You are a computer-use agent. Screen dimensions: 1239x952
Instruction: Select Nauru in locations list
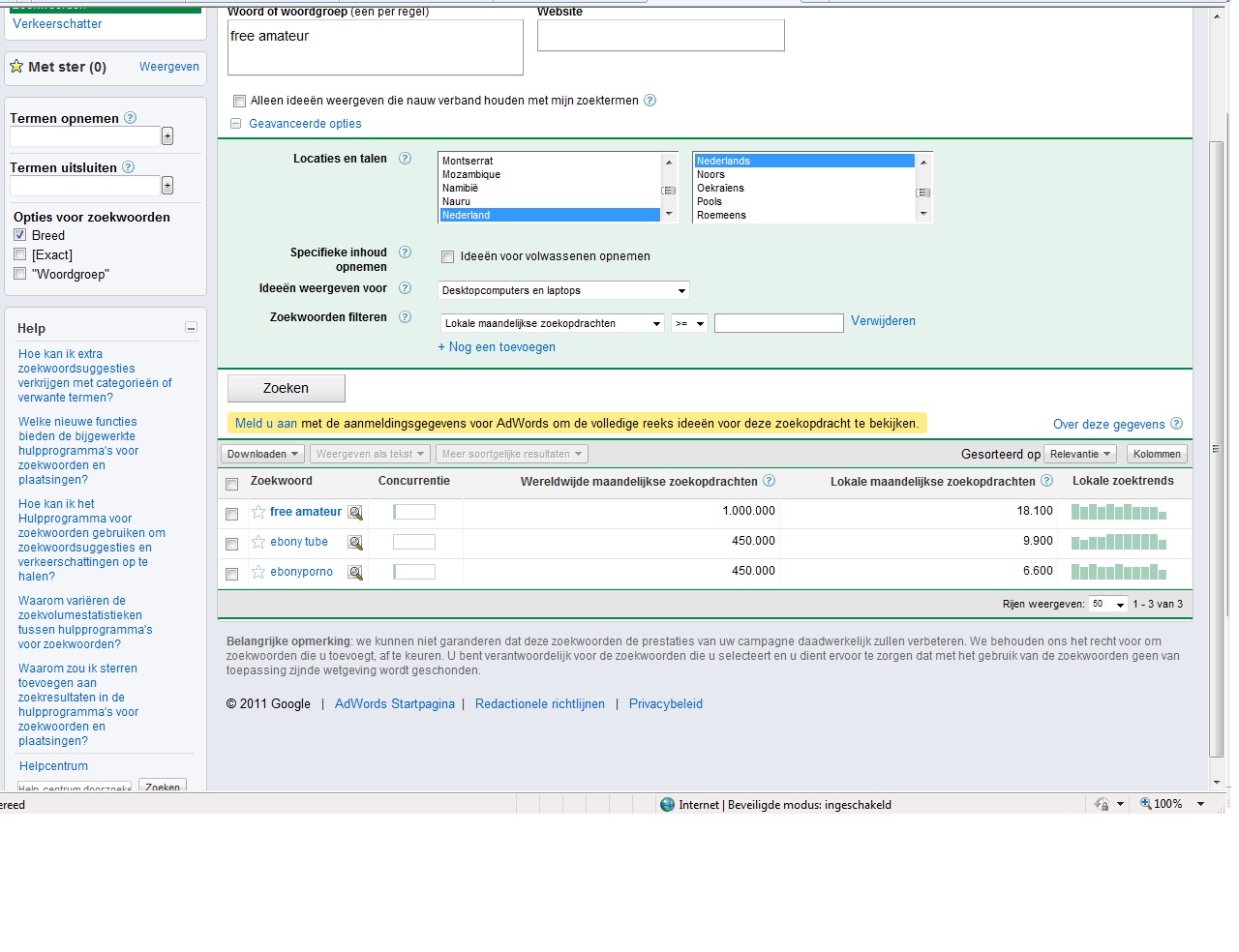549,201
